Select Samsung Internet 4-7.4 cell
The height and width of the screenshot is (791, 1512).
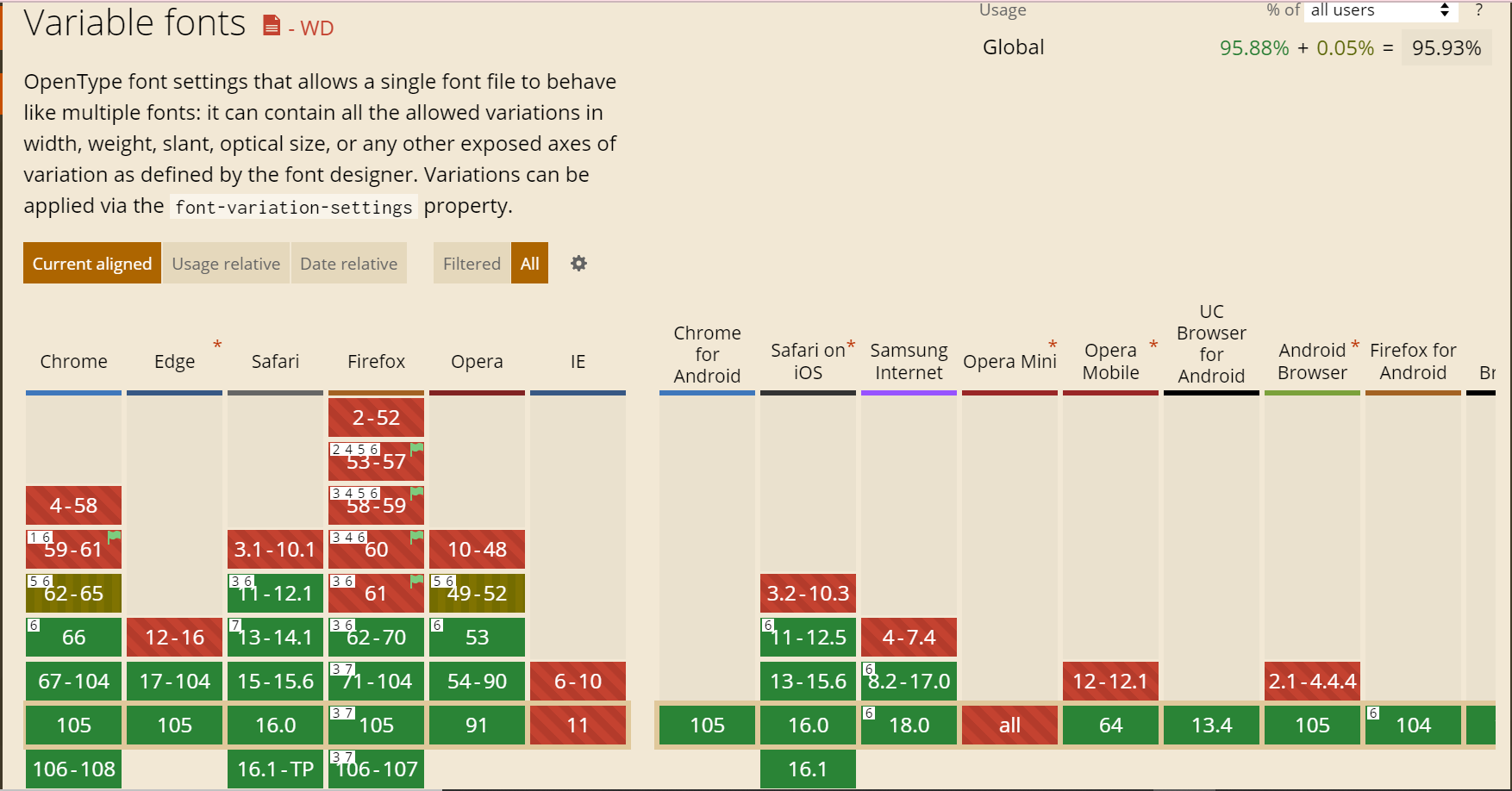tap(909, 638)
